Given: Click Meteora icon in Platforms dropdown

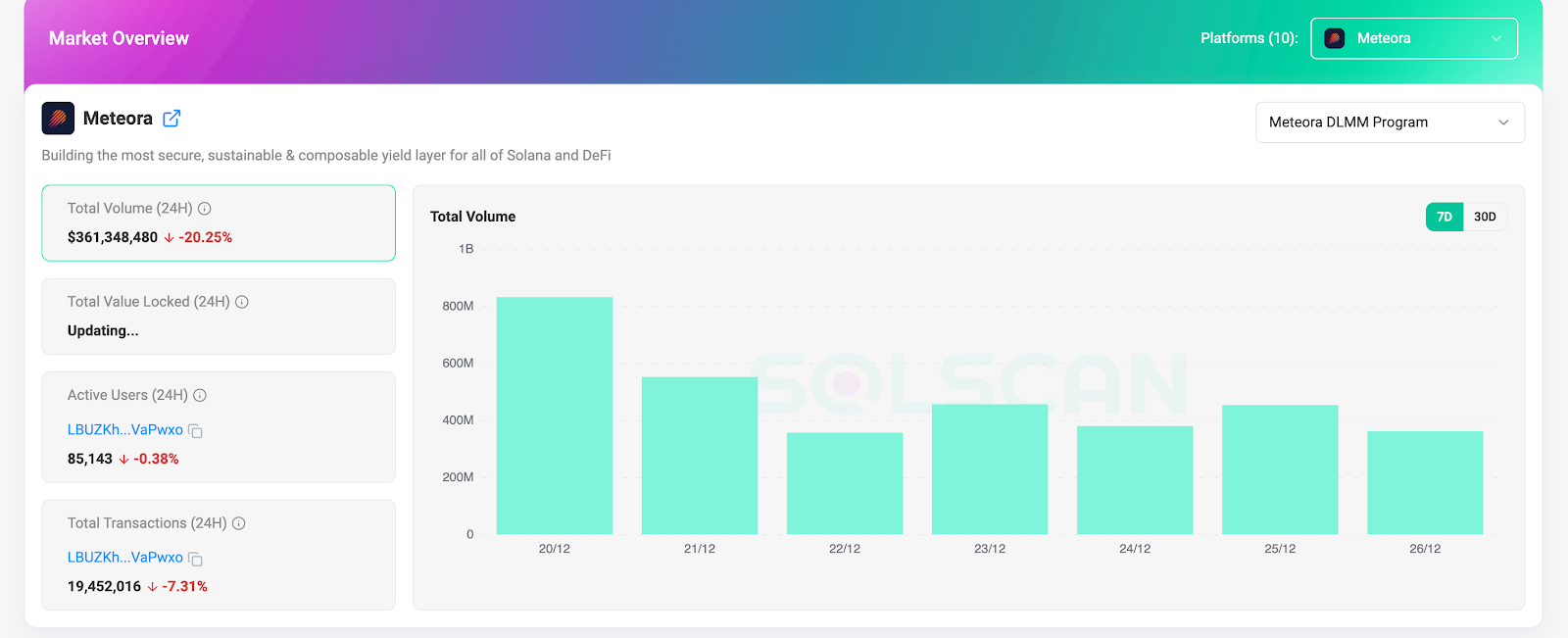Looking at the screenshot, I should point(1334,38).
